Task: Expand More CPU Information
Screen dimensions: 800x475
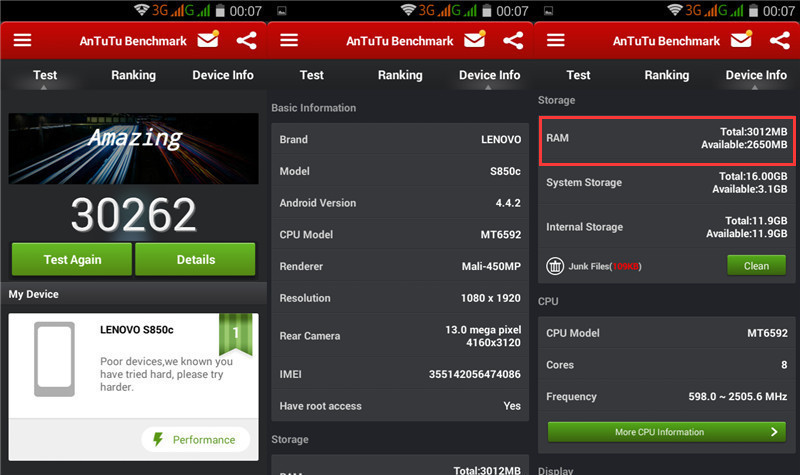Action: coord(668,432)
